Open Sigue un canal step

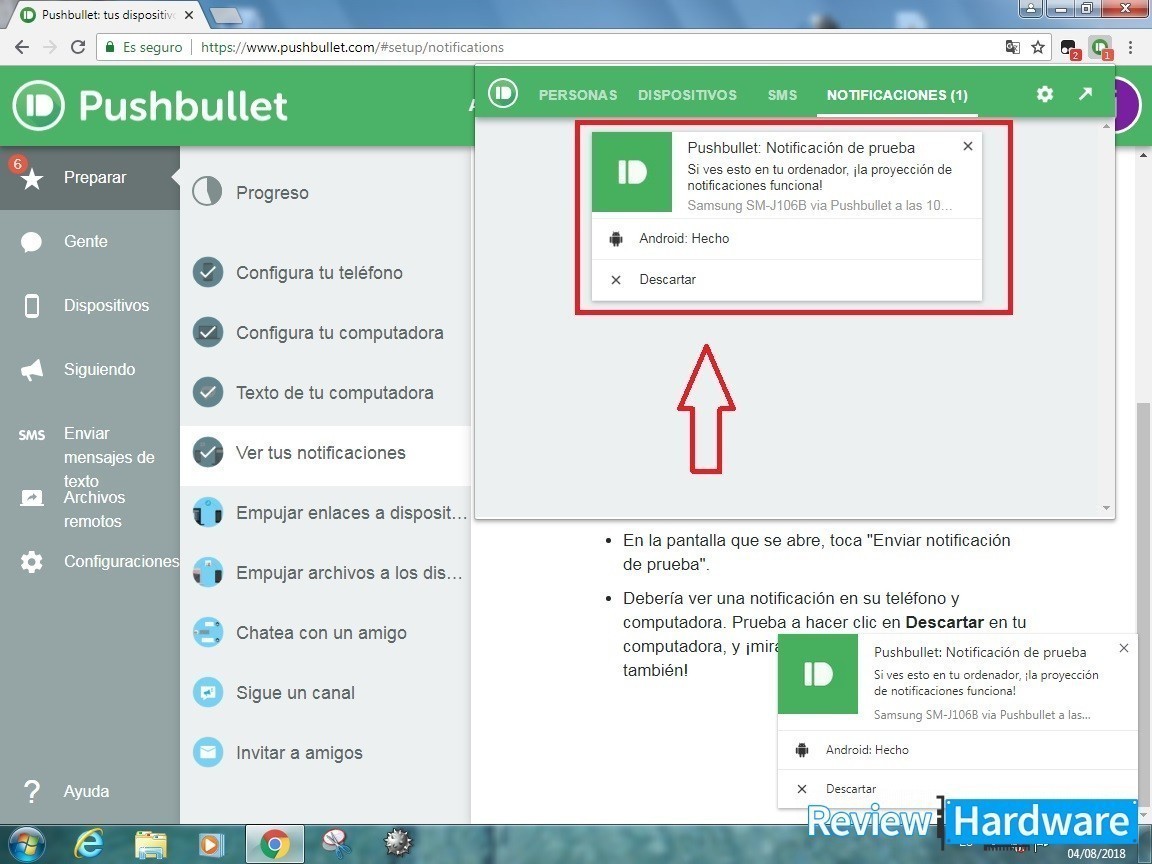pos(325,693)
